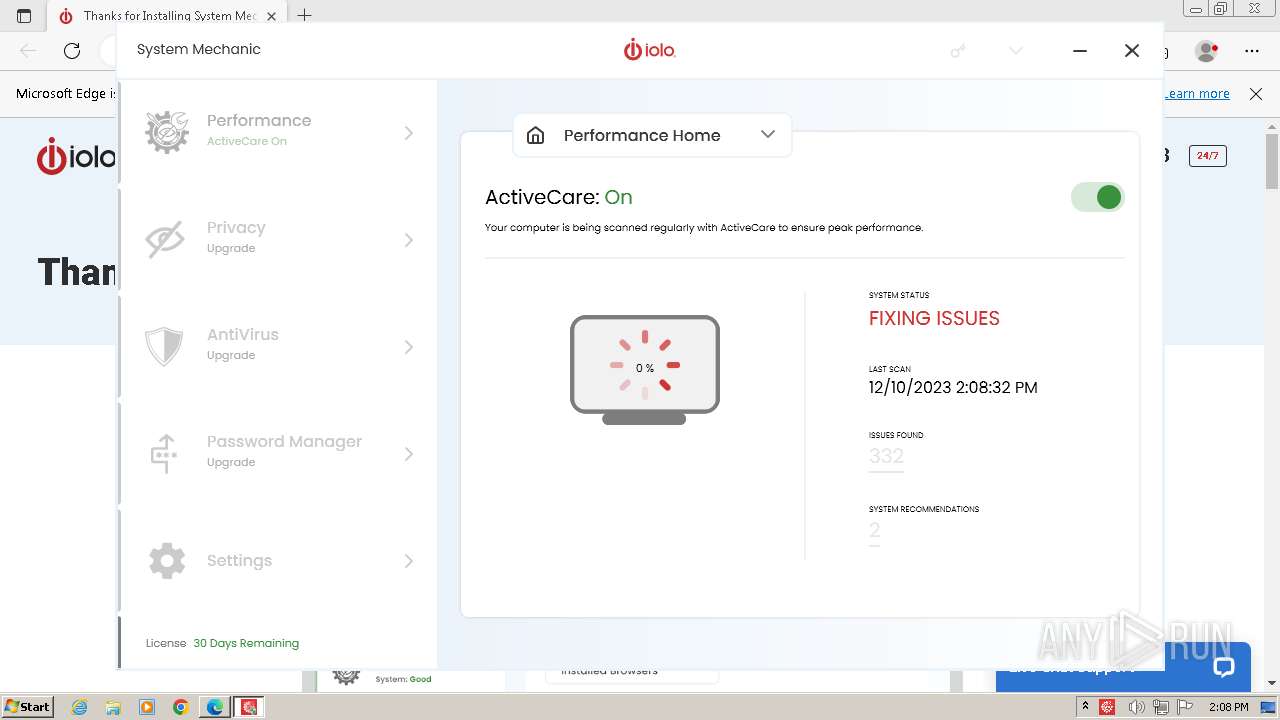Click the FIXING ISSUES status text
The width and height of the screenshot is (1280, 720).
coord(934,318)
